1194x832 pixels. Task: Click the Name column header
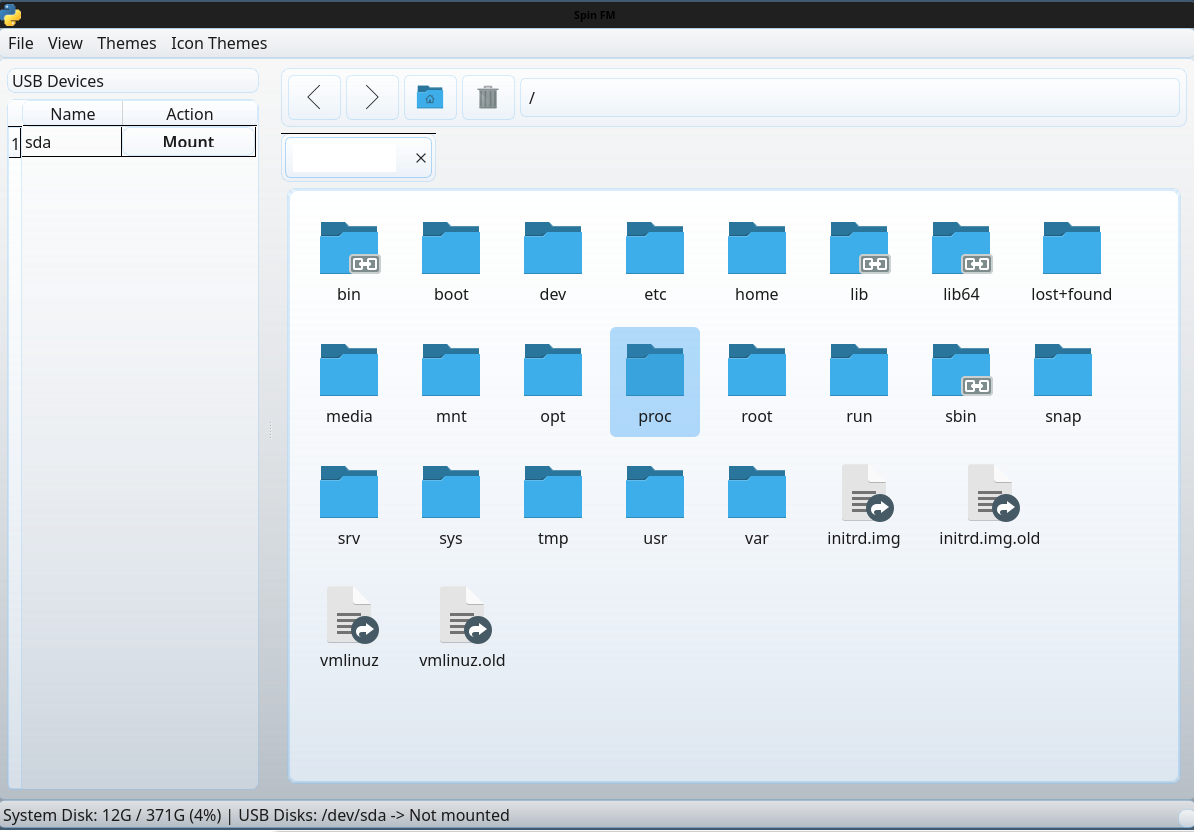72,114
